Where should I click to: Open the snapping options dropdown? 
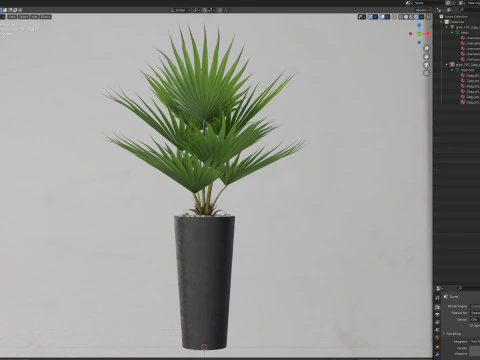tap(211, 10)
